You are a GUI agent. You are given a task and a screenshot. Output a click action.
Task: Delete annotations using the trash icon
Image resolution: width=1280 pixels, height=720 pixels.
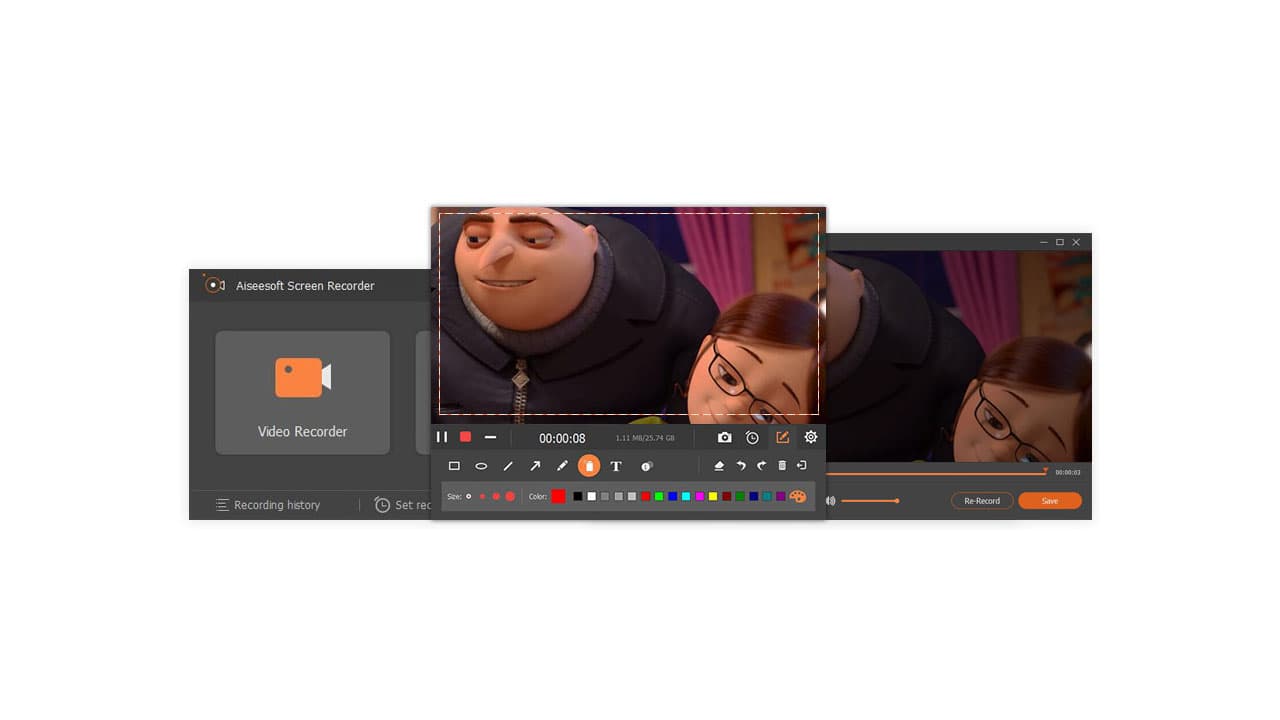click(783, 465)
